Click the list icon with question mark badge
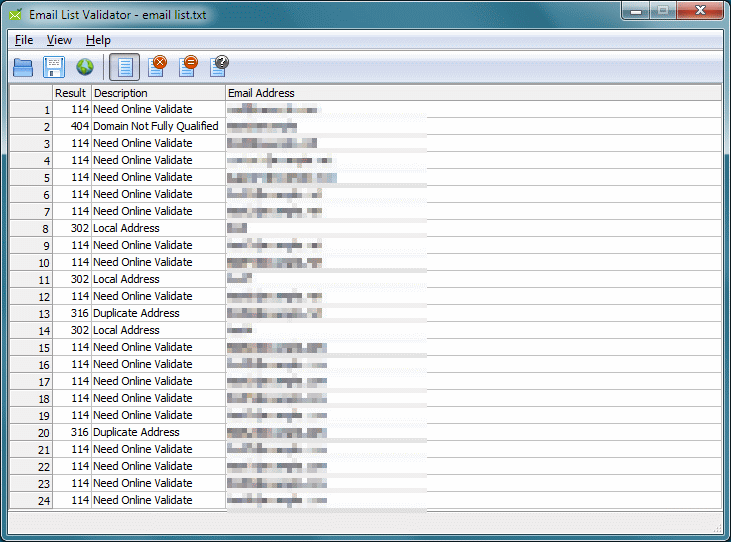The width and height of the screenshot is (731, 542). click(219, 67)
